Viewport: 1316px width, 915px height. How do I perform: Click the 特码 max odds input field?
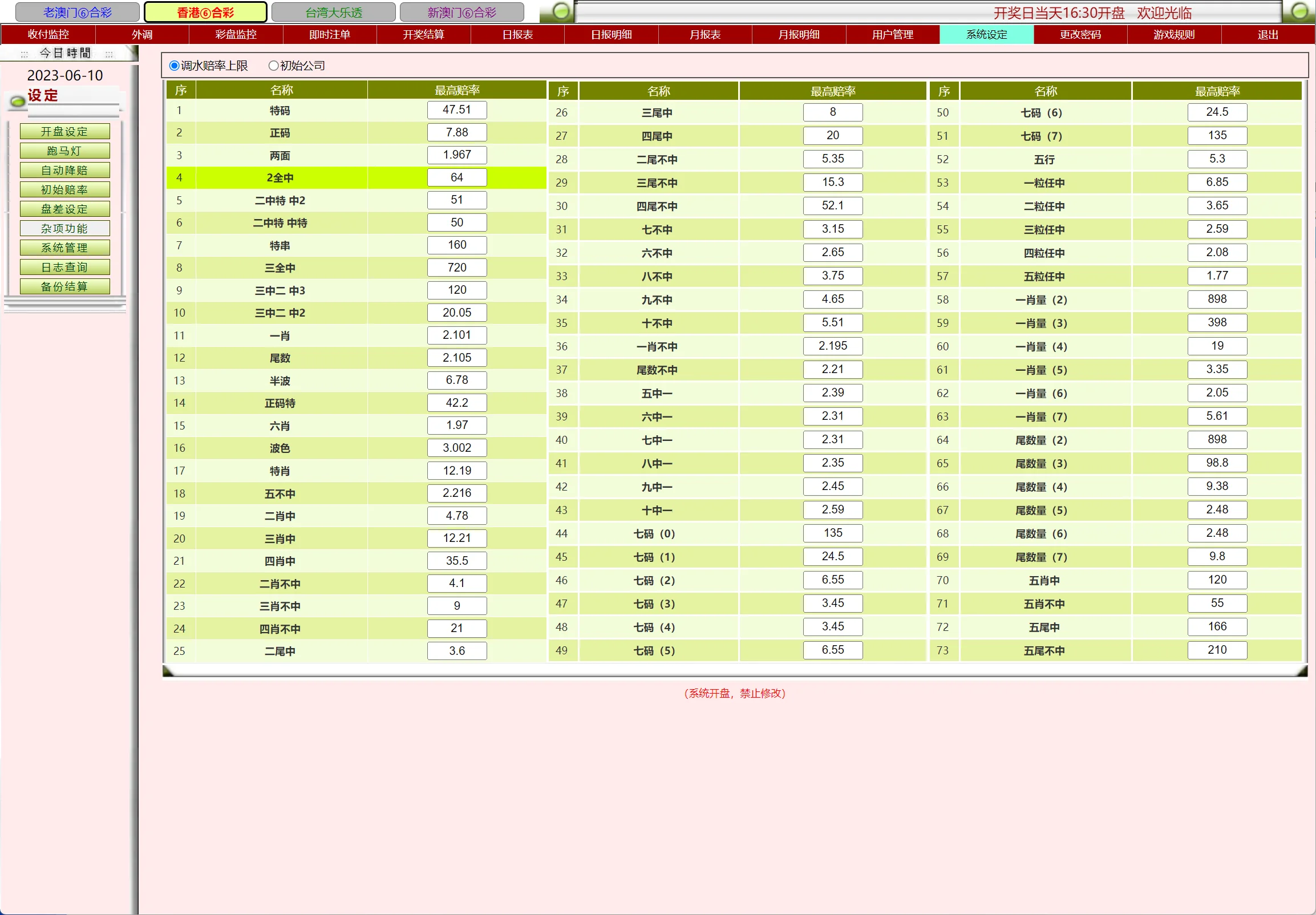[456, 110]
